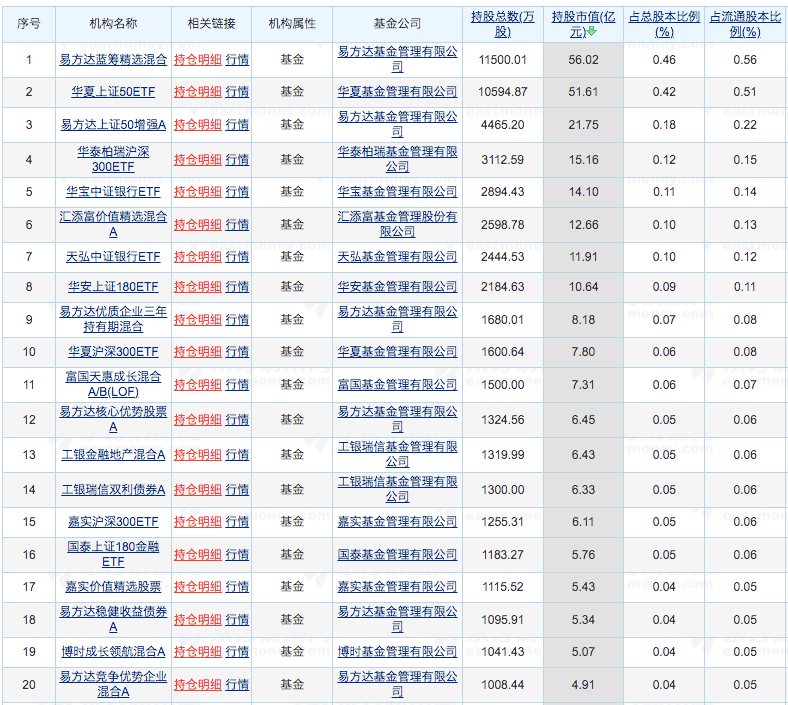Open 嘉实基金管理有限公司 in row 15
The image size is (788, 705).
tap(397, 522)
